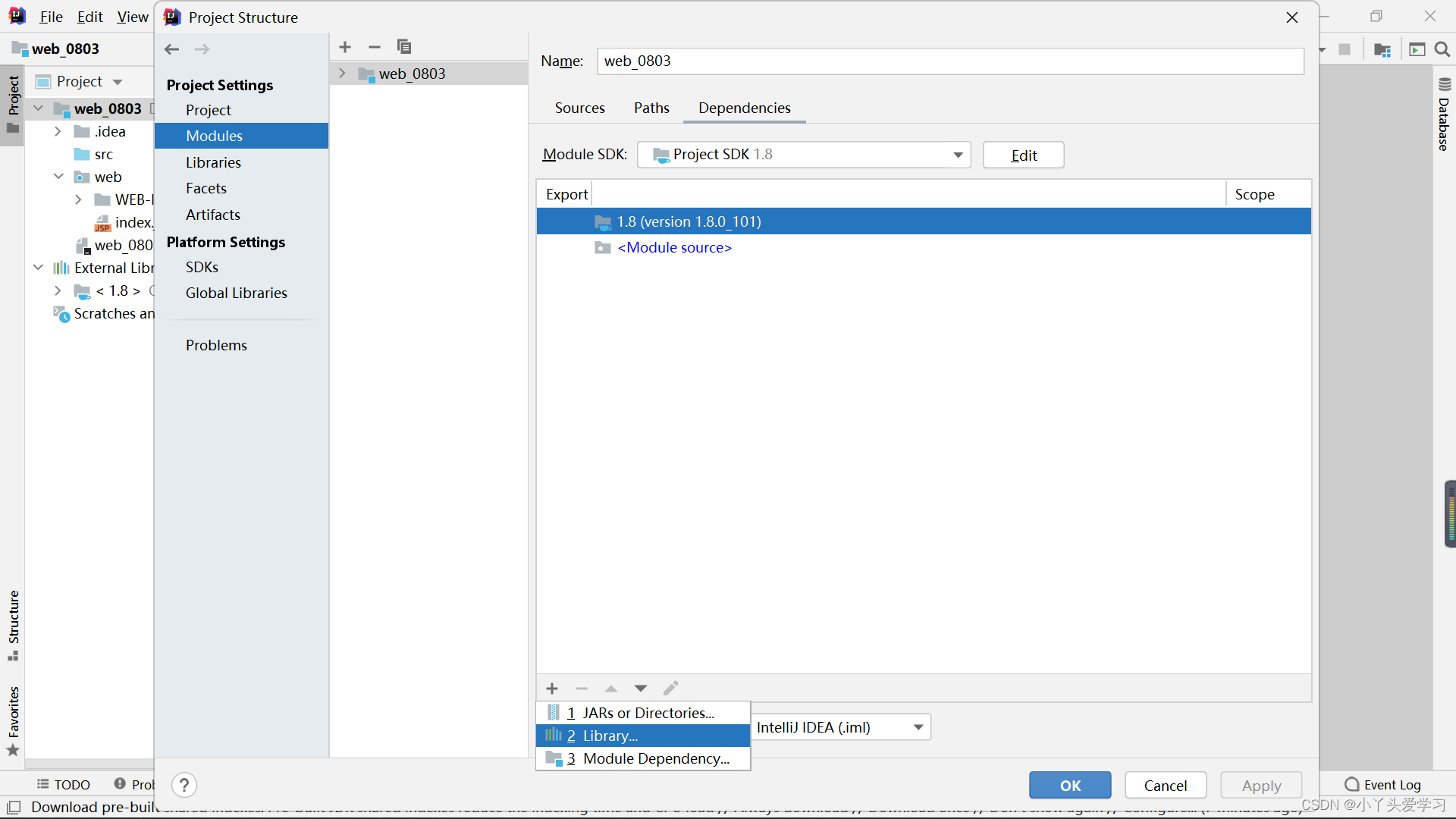The width and height of the screenshot is (1456, 819).
Task: Select the Dependencies tab
Action: 745,108
